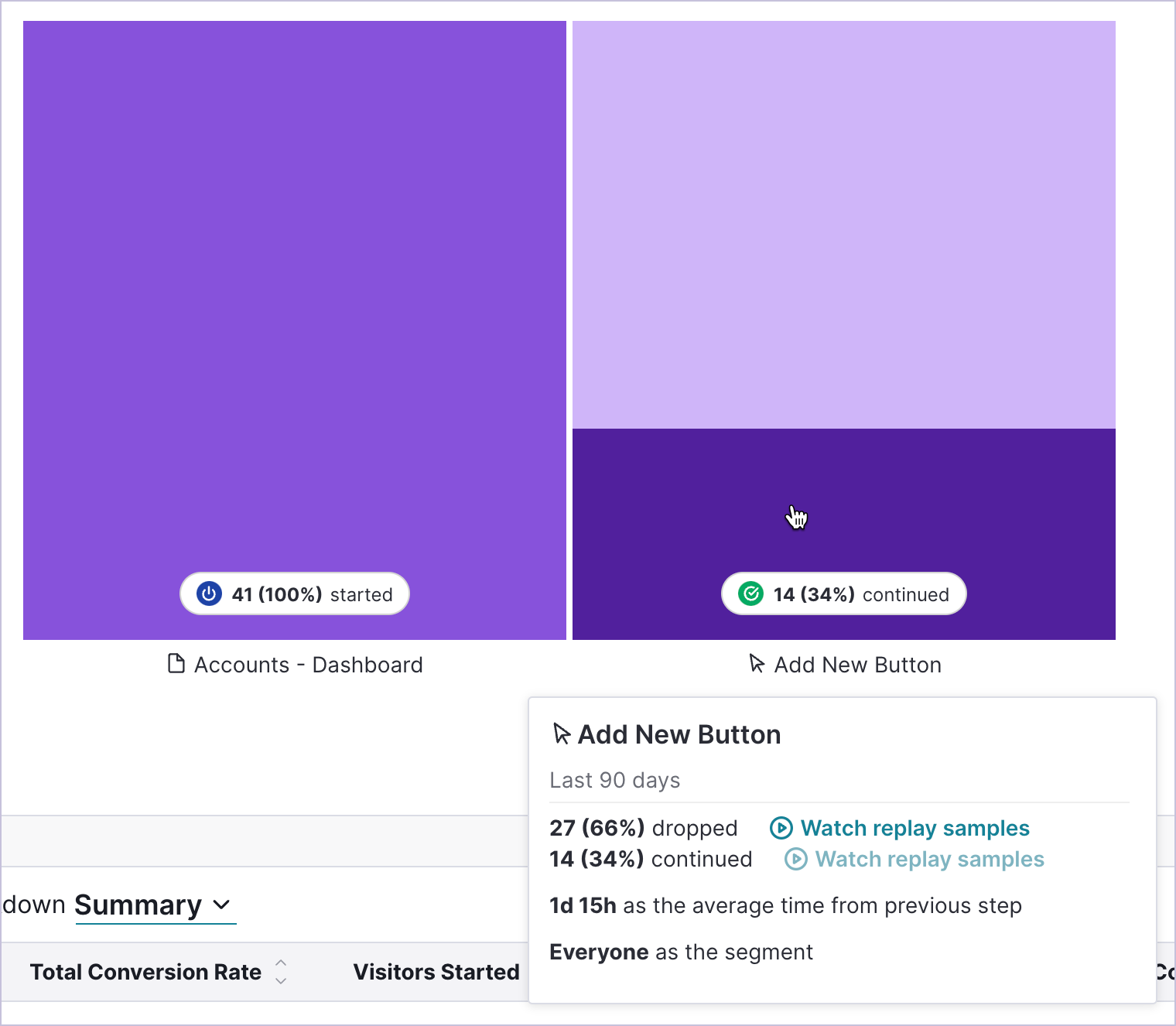Click the 41 (100%) started badge

[x=295, y=593]
